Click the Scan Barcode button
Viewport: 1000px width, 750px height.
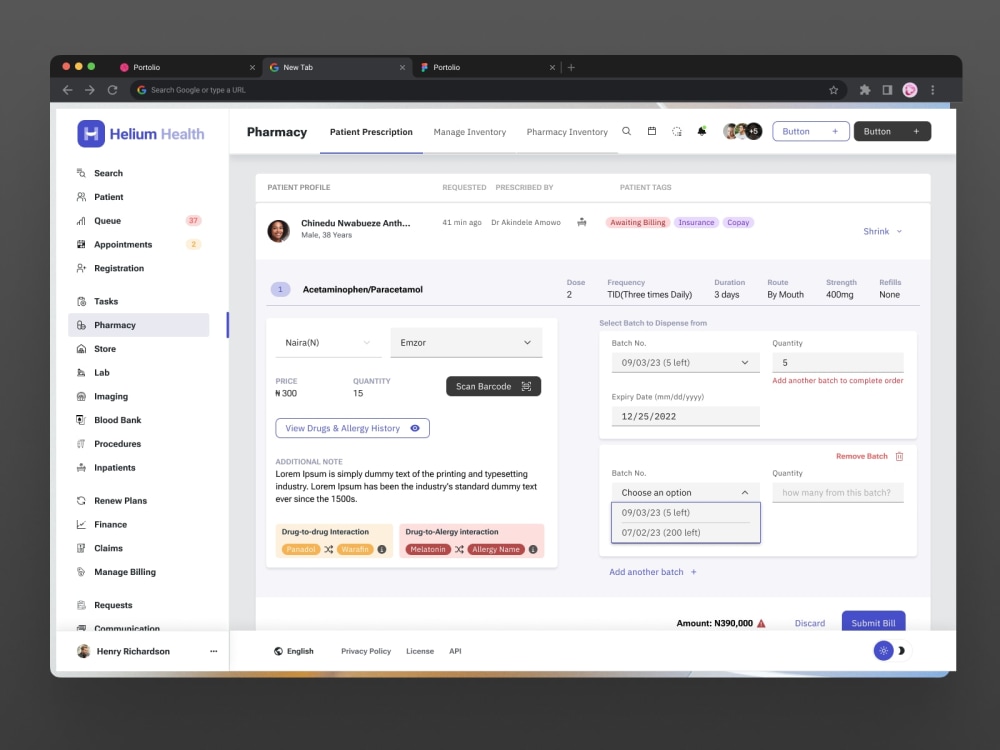pos(494,386)
